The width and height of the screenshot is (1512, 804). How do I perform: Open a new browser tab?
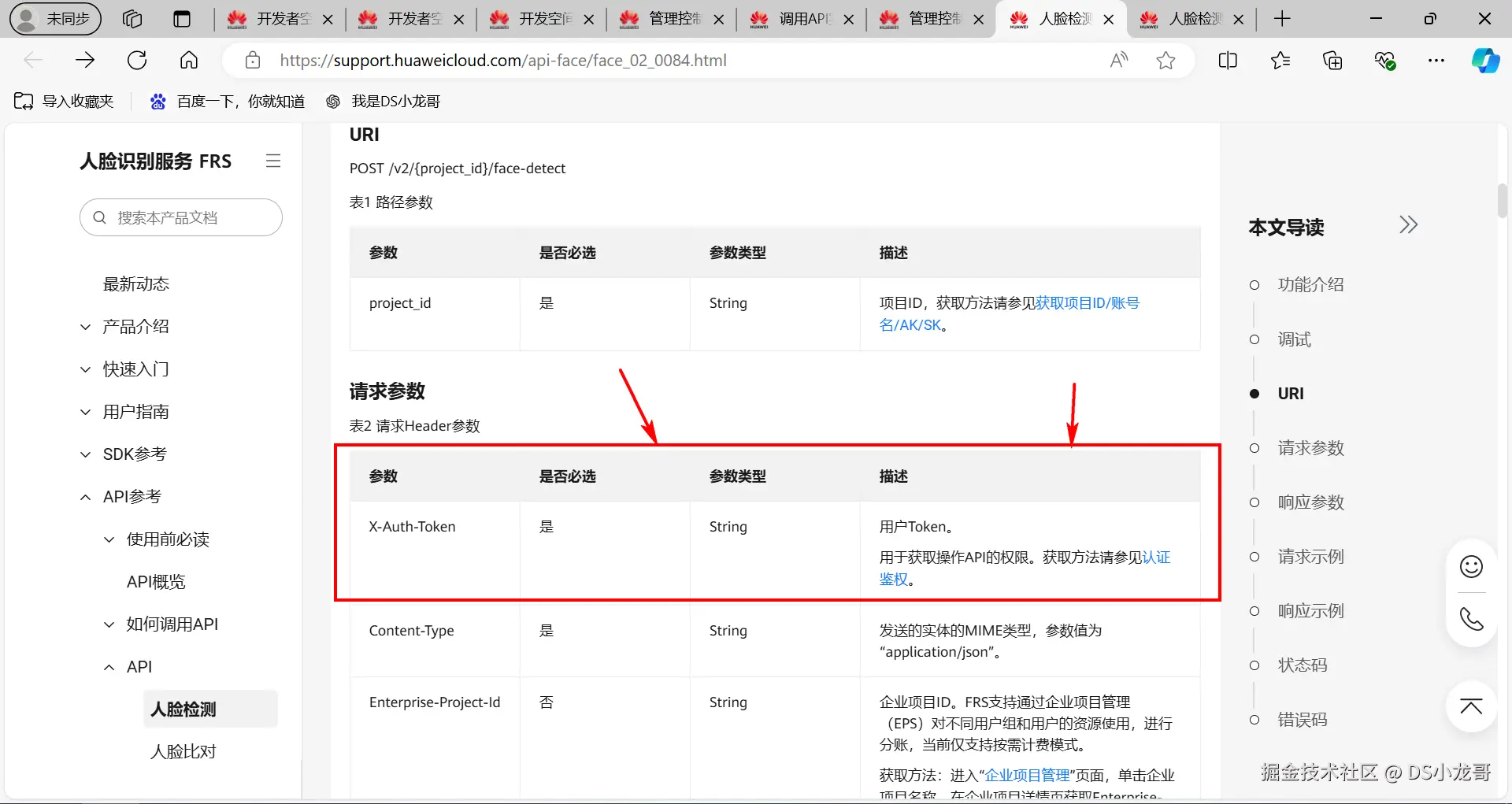1282,19
